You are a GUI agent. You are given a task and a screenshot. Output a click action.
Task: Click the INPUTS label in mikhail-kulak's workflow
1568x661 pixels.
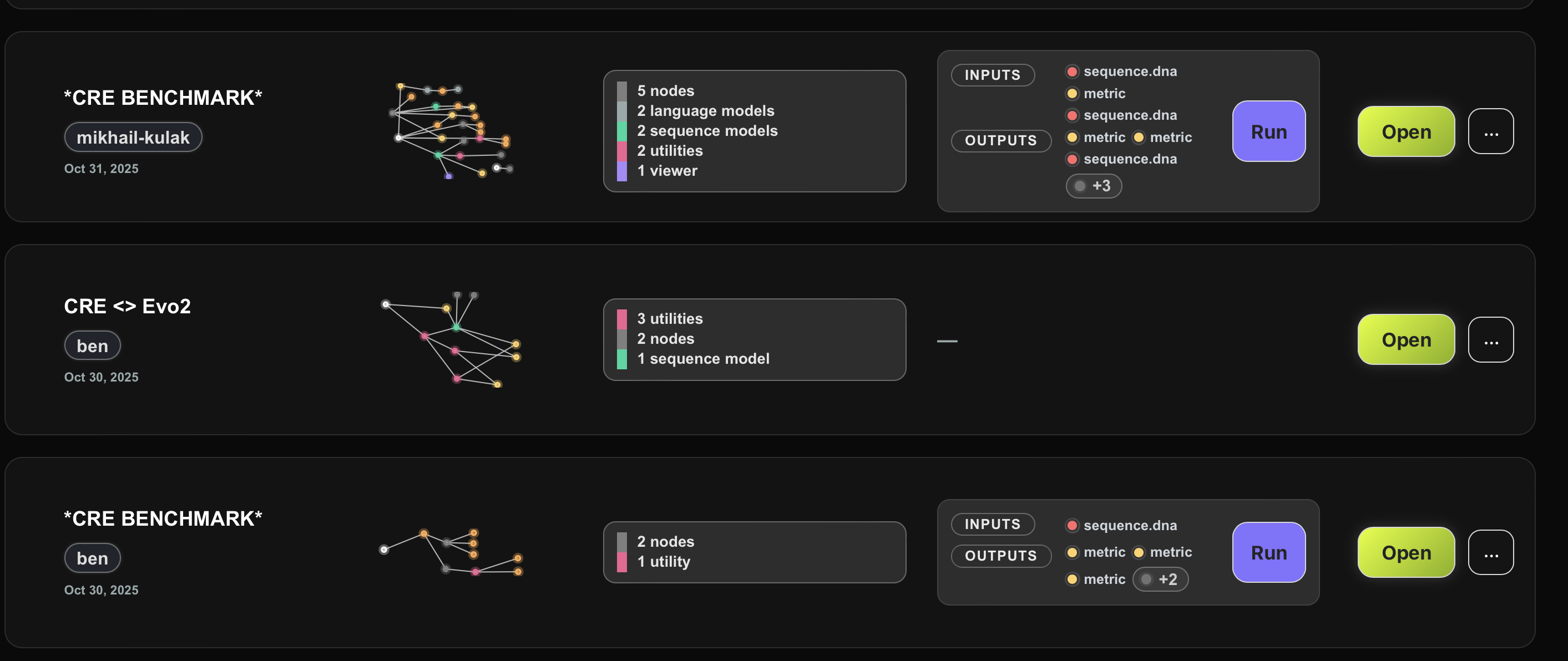992,75
